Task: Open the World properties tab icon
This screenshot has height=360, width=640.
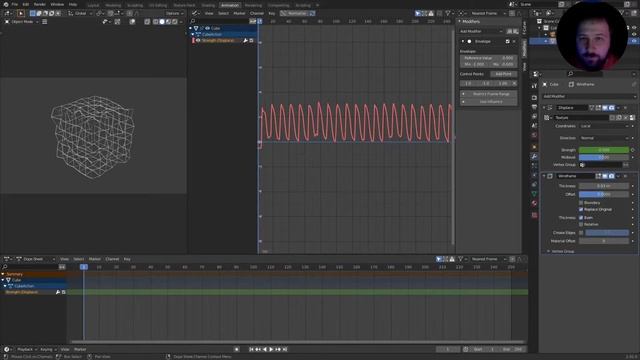Action: (534, 135)
